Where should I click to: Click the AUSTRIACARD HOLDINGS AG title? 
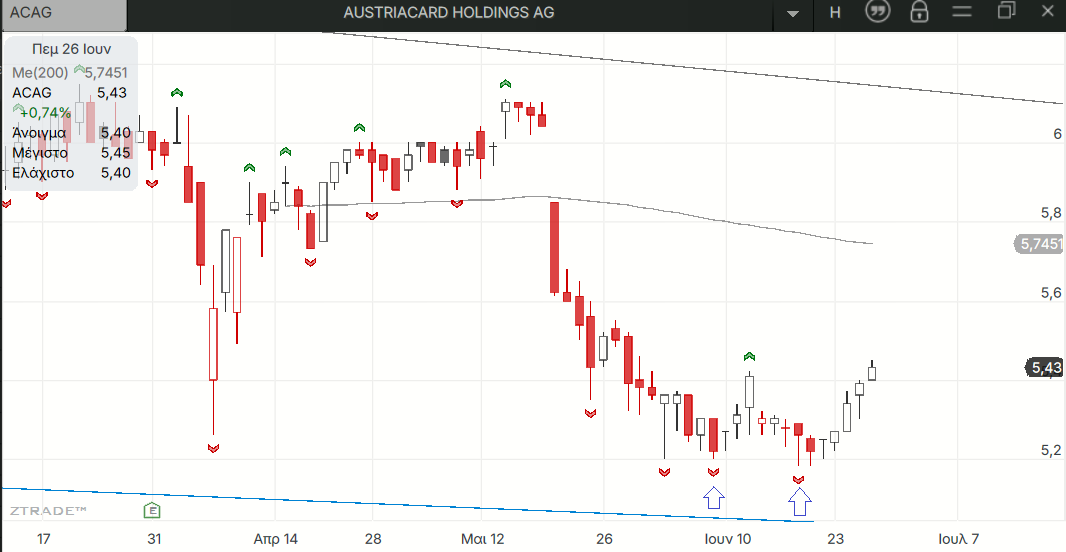coord(449,12)
